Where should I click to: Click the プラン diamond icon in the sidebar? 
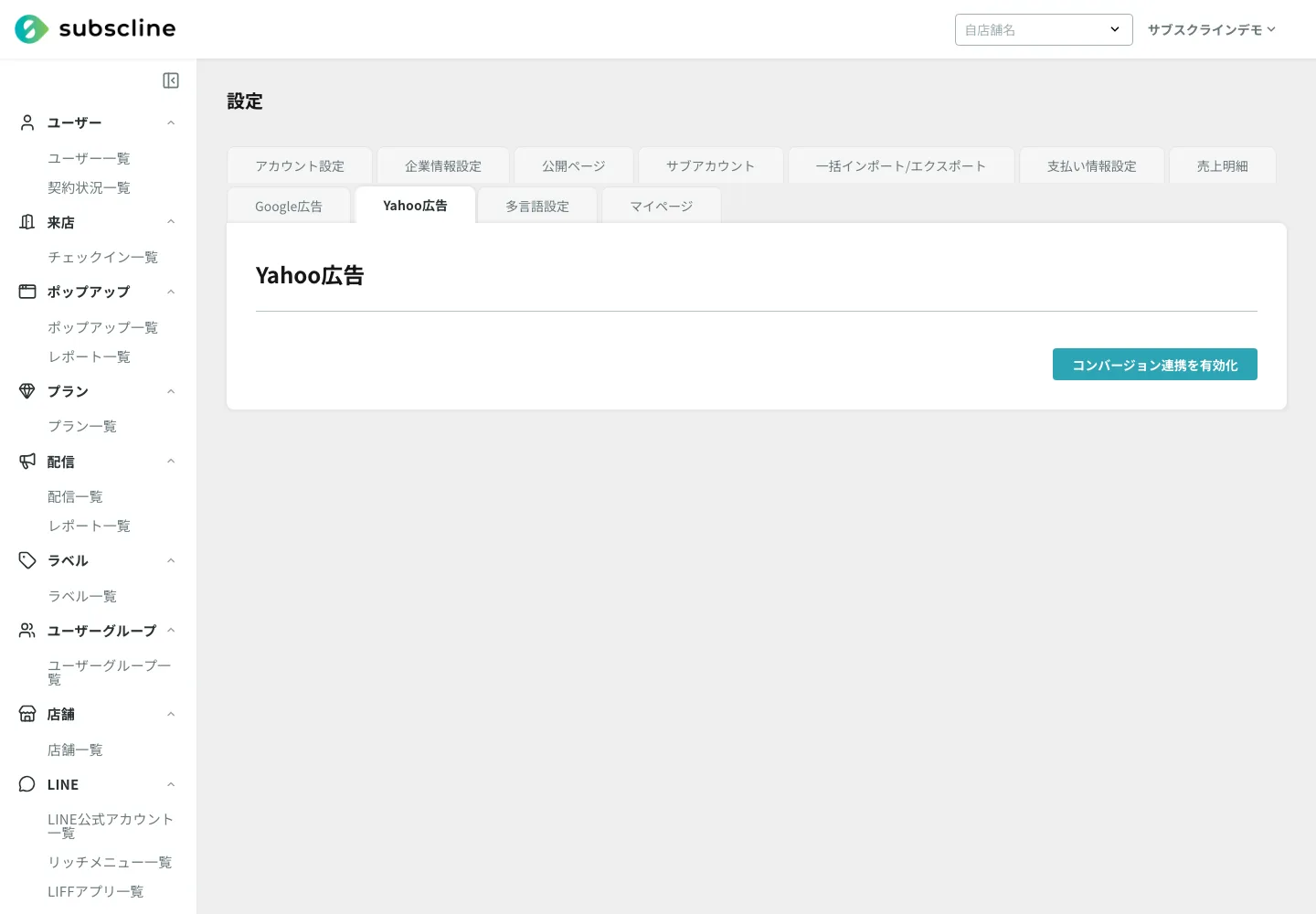tap(27, 391)
